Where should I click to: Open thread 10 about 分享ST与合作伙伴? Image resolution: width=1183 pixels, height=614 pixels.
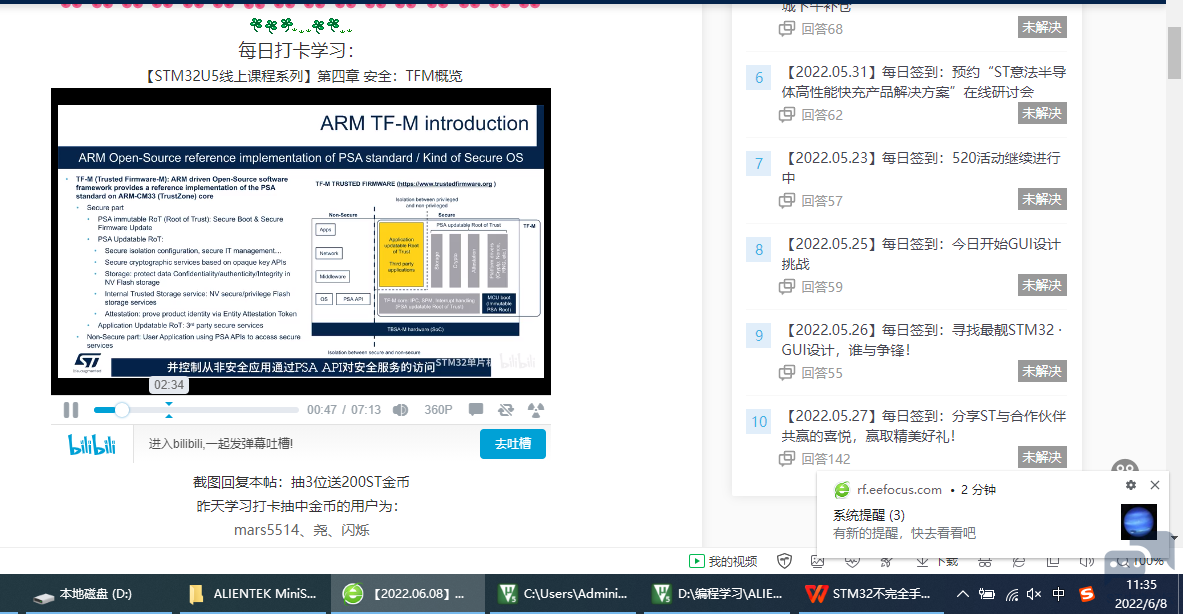coord(923,425)
